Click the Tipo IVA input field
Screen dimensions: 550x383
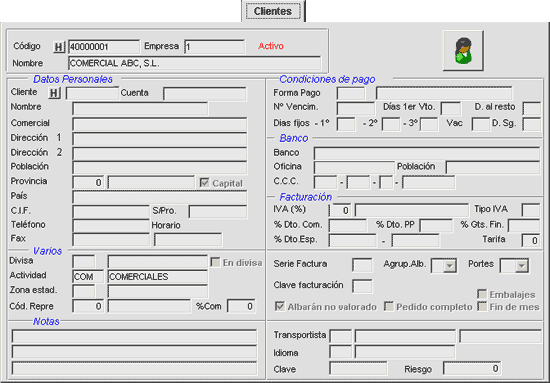click(x=530, y=210)
